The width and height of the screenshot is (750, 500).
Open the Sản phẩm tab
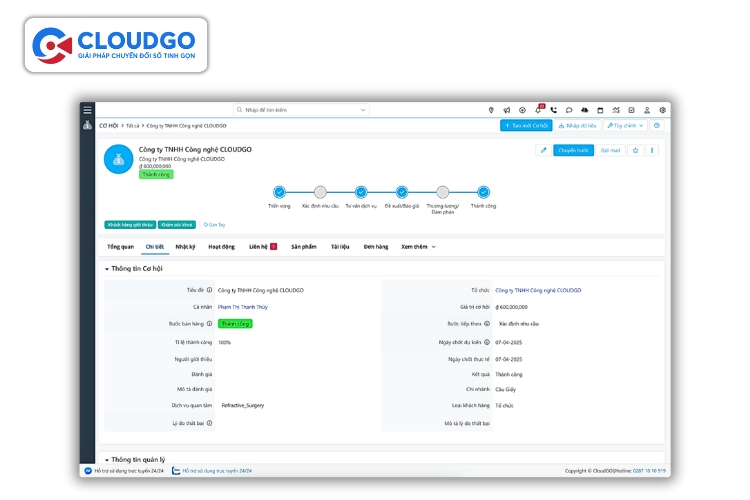coord(303,246)
